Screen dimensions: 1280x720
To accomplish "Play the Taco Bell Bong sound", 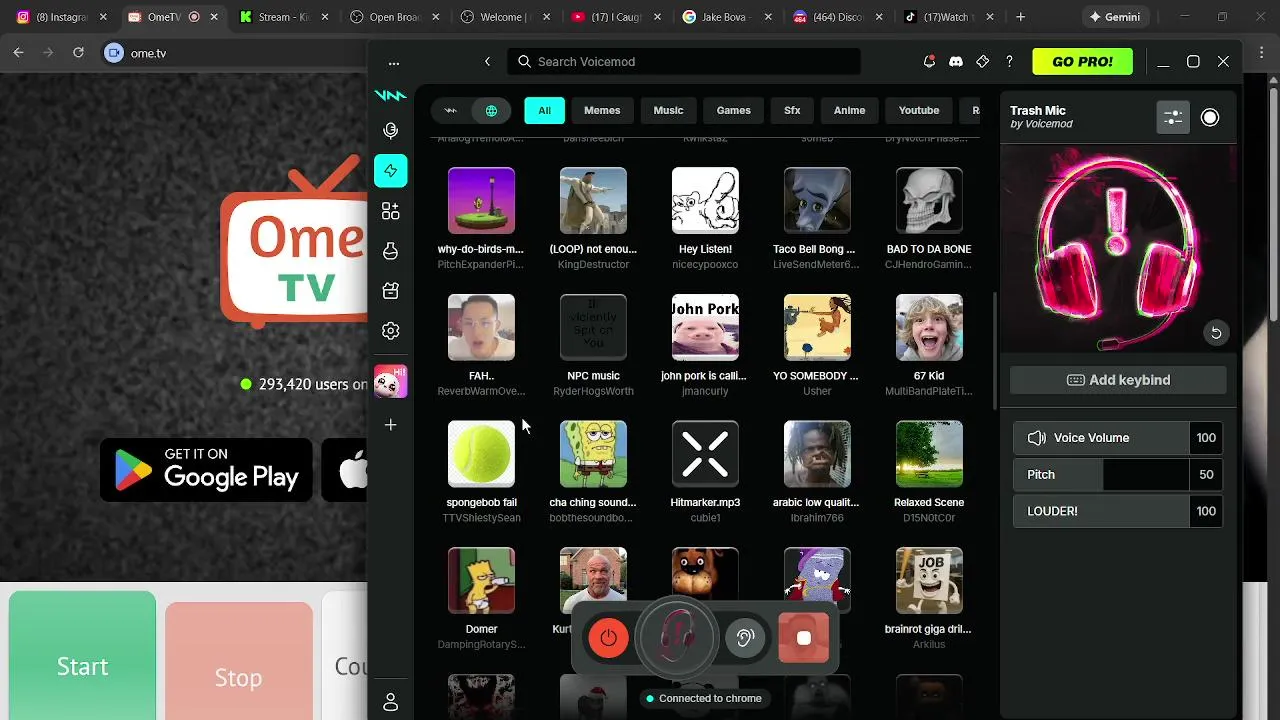I will click(817, 201).
